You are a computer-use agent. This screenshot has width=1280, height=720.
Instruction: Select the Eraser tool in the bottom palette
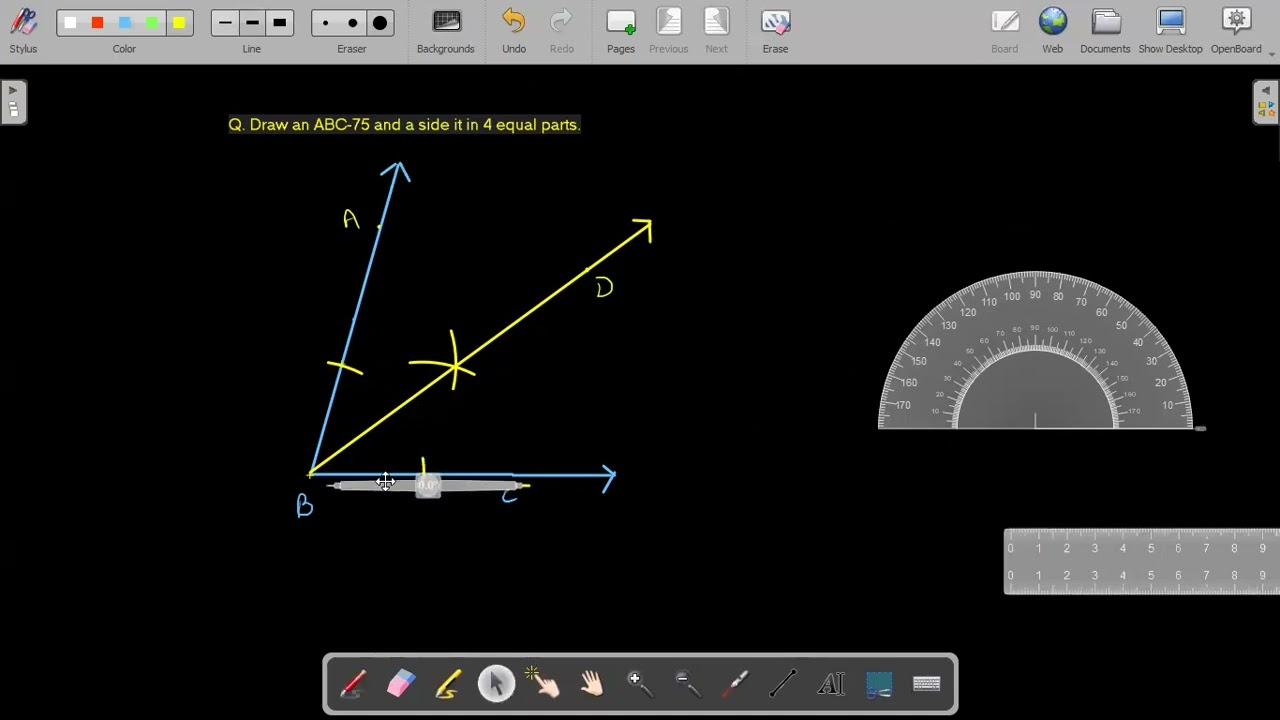(x=400, y=684)
